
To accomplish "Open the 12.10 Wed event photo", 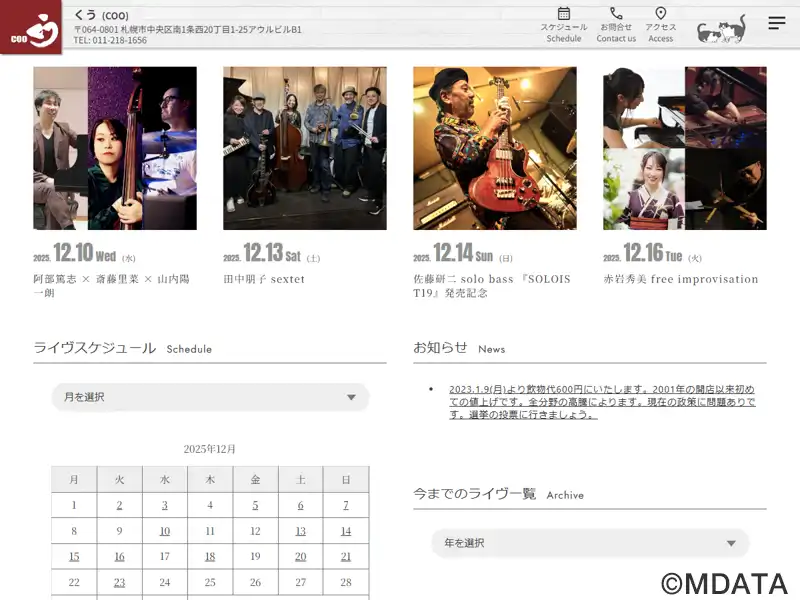I will (115, 148).
